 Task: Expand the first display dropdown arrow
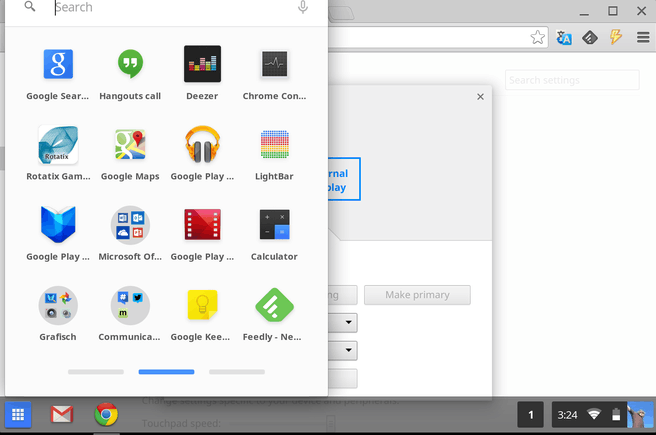pos(348,322)
